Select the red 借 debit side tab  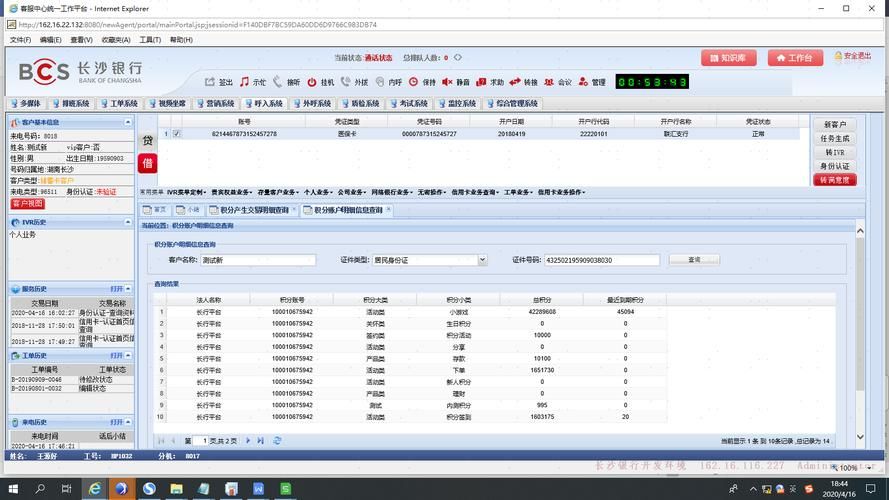[147, 164]
